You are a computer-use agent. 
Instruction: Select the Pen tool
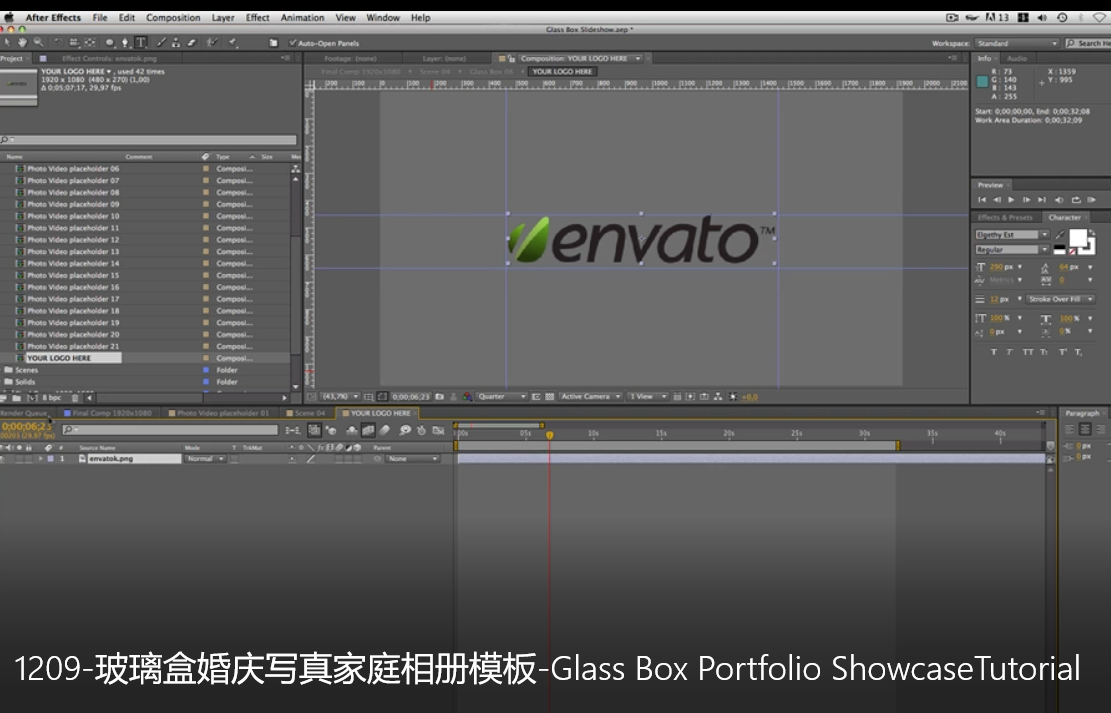pyautogui.click(x=125, y=43)
